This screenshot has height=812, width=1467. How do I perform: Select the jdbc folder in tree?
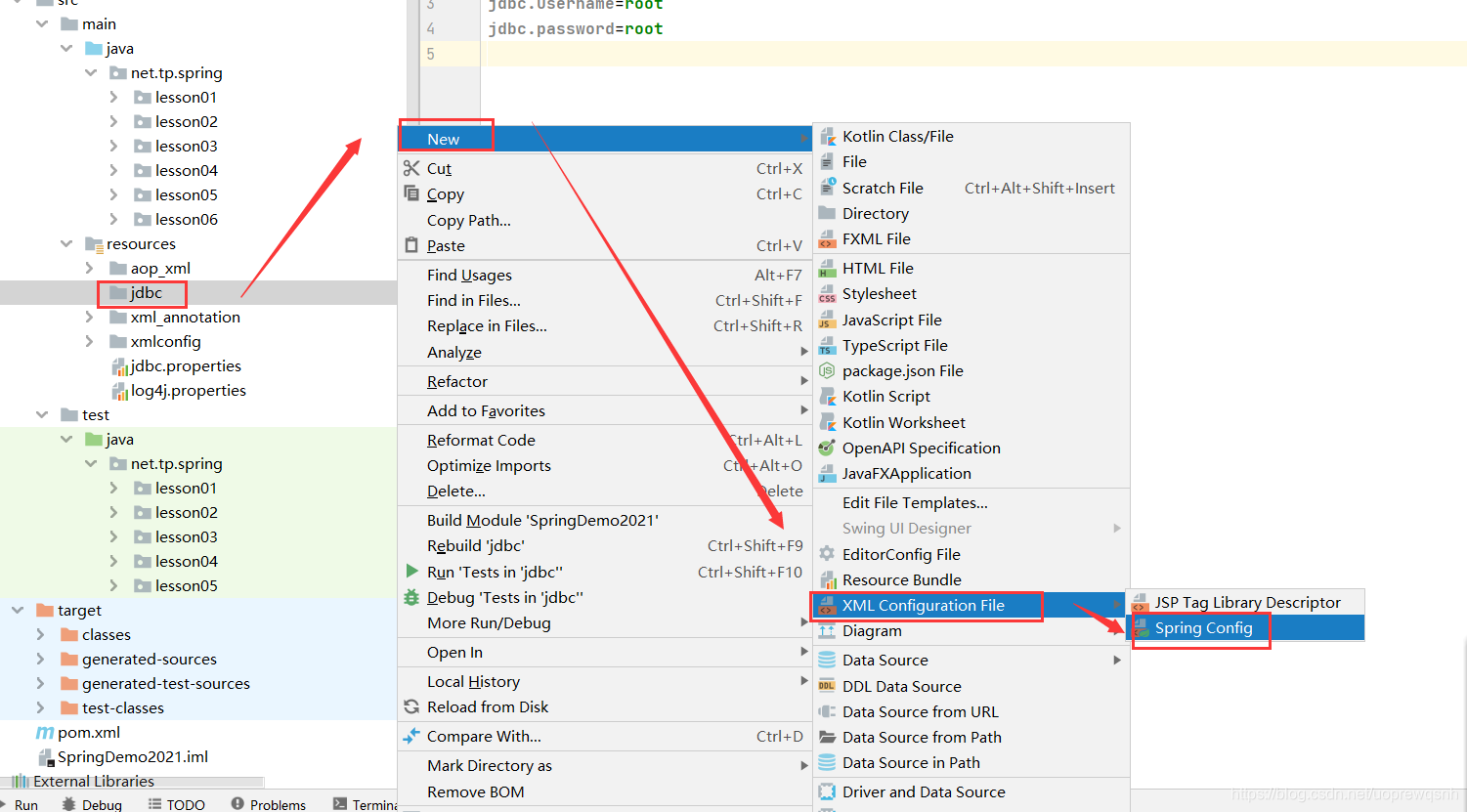(147, 292)
